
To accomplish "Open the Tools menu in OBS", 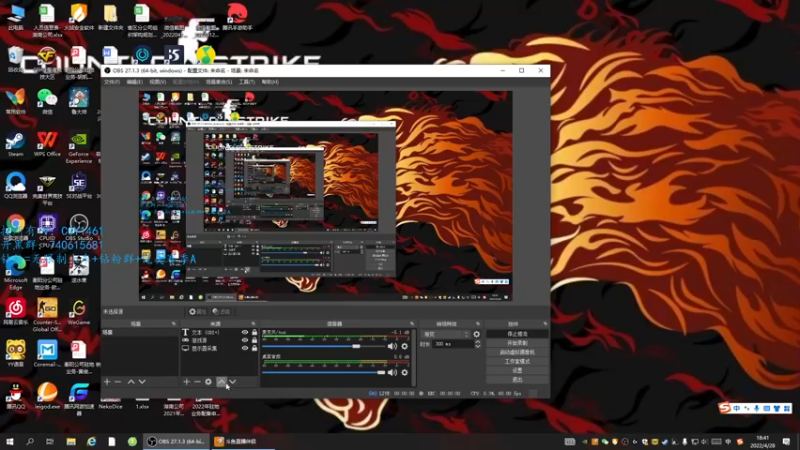I will click(x=246, y=82).
